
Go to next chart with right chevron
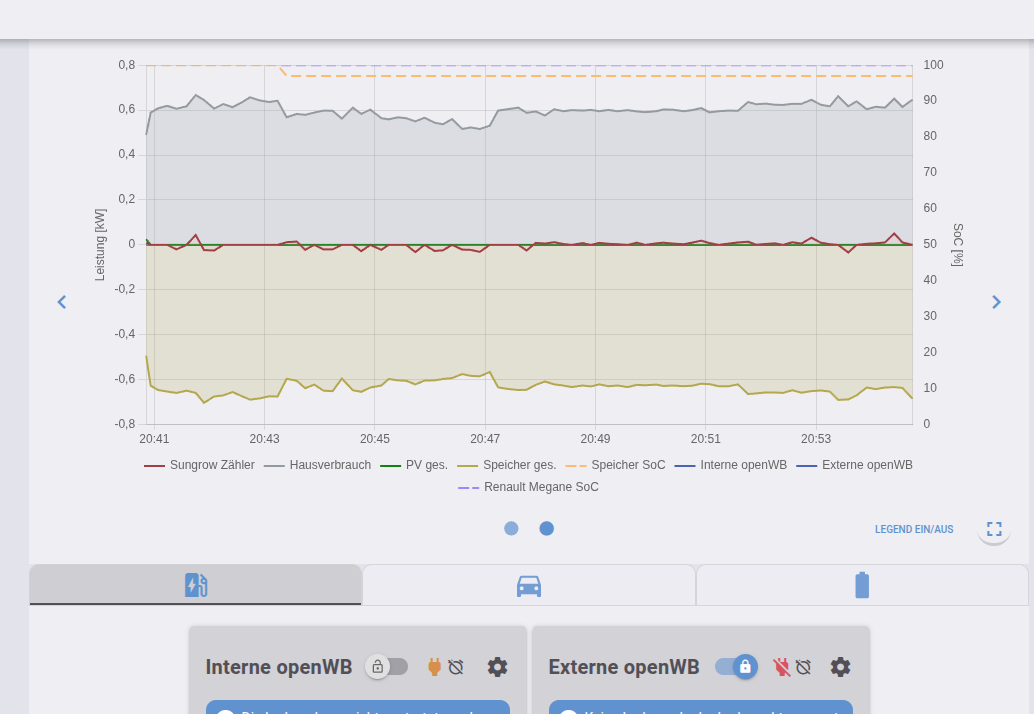[996, 302]
